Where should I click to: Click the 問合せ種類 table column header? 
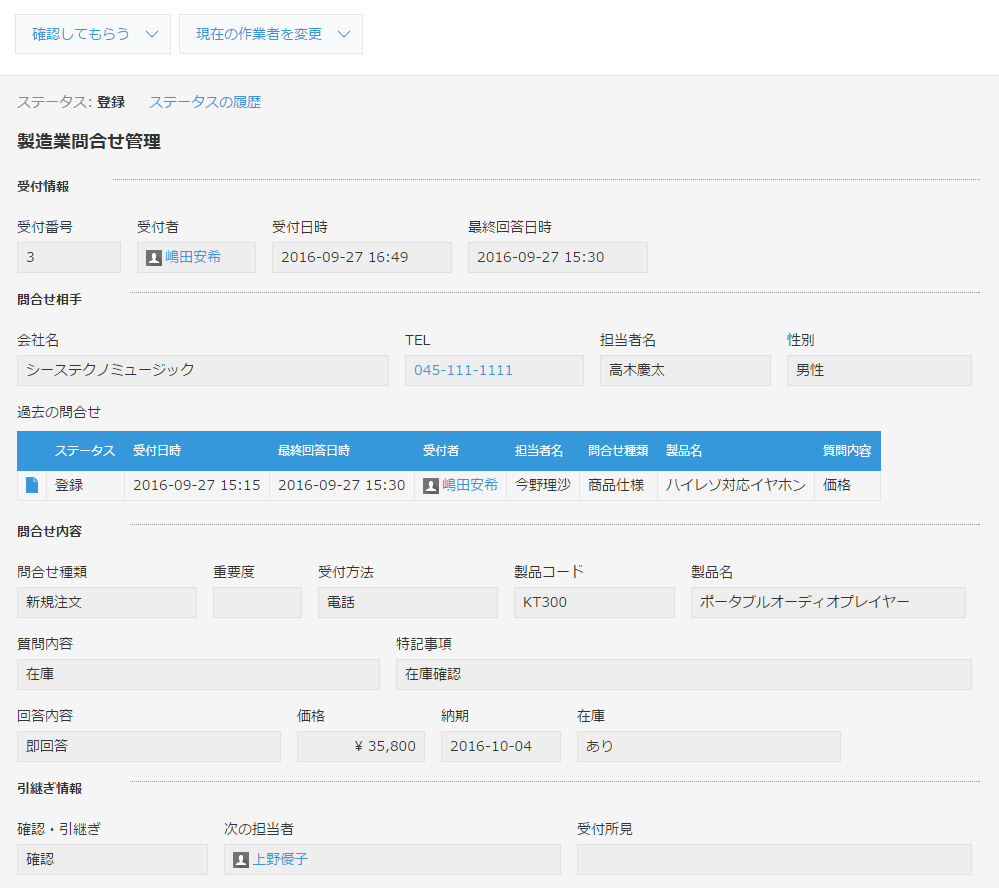coord(618,451)
